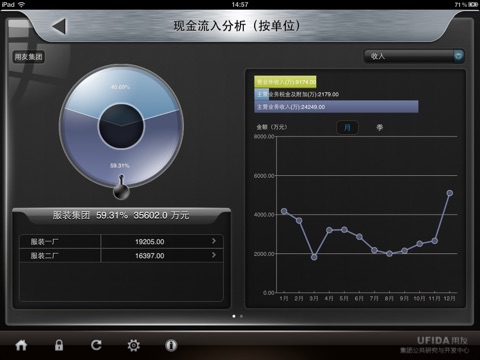
Task: Select value 16397.00 cell
Action: point(150,256)
